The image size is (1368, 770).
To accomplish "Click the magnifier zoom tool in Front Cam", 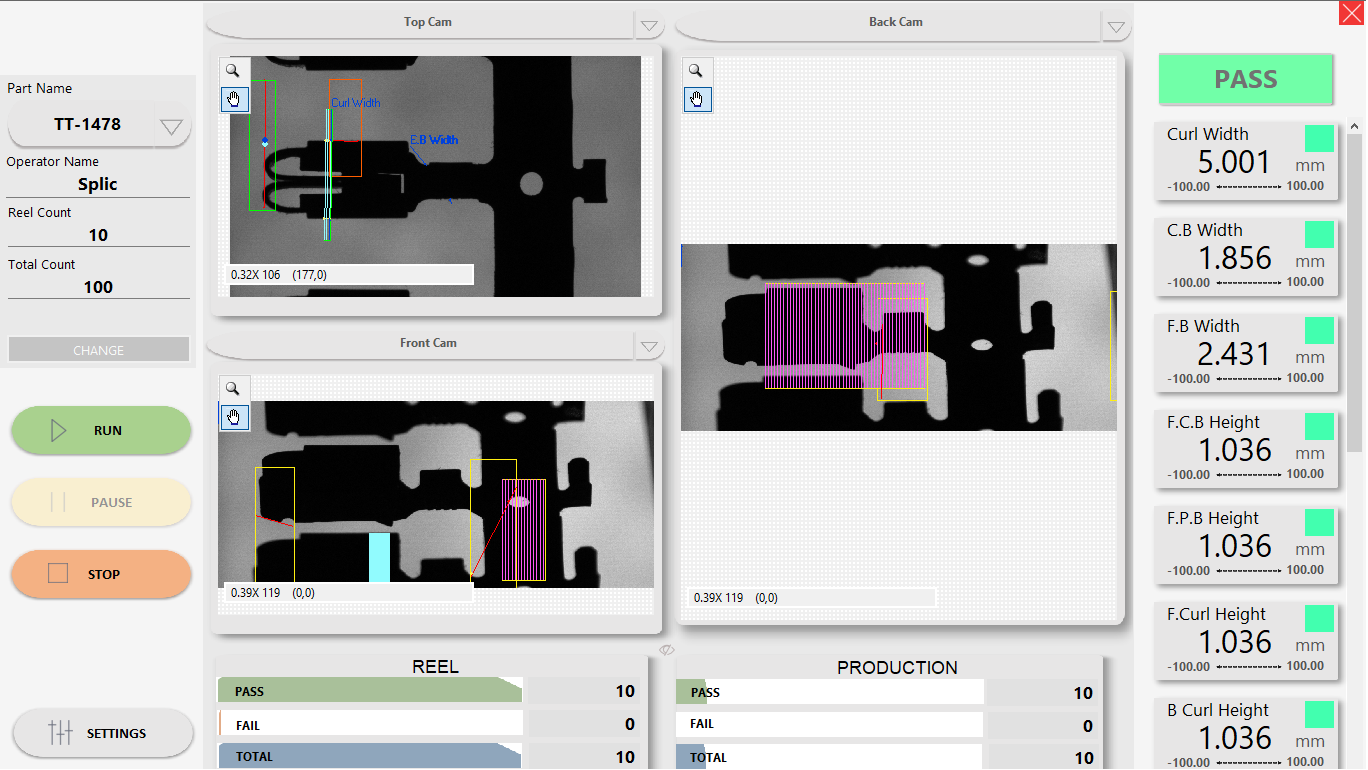I will coord(233,389).
